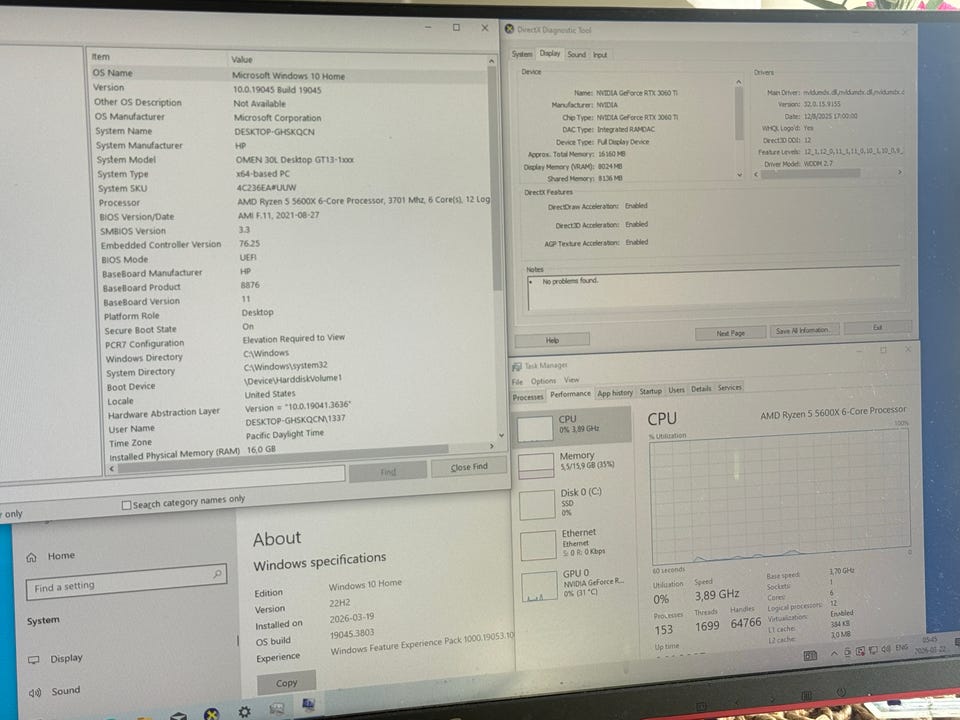960x720 pixels.
Task: Copy Windows specifications with Copy button
Action: (x=287, y=683)
